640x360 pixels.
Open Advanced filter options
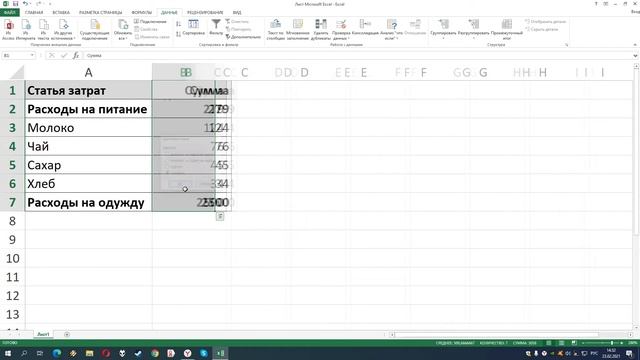pos(243,37)
